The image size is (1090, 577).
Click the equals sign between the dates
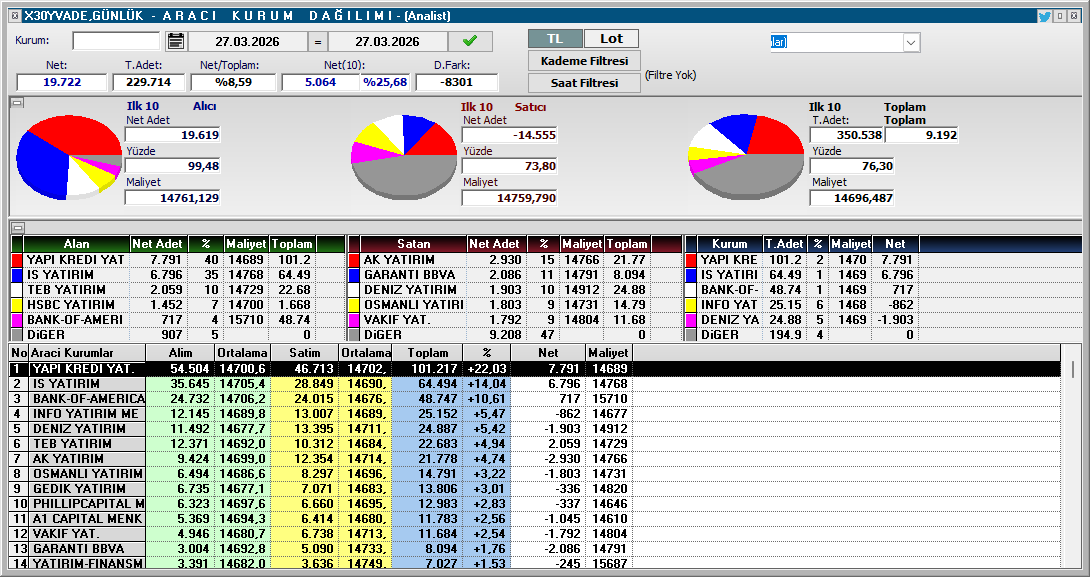[317, 42]
